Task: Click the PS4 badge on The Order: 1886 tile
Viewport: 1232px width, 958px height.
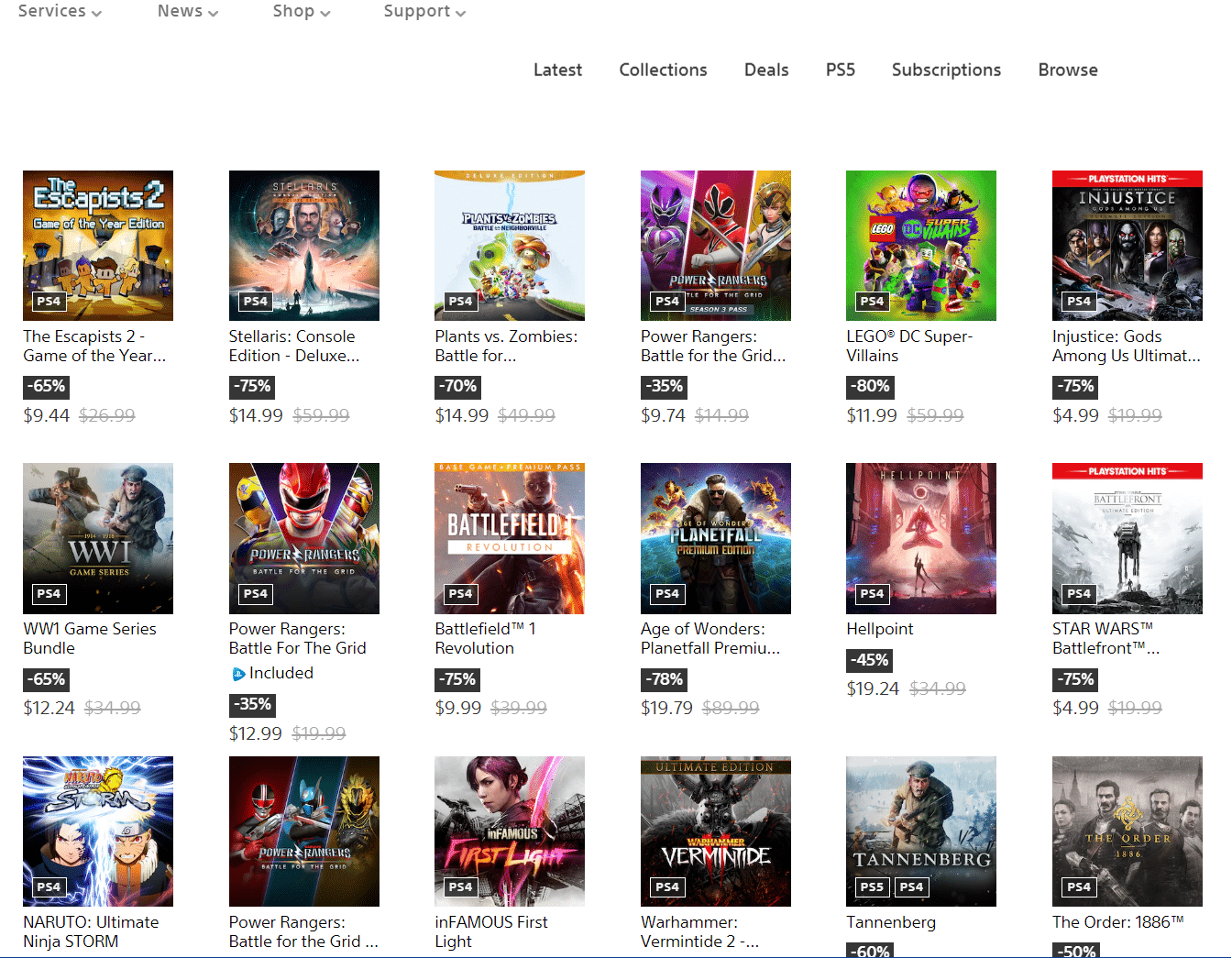Action: tap(1078, 886)
